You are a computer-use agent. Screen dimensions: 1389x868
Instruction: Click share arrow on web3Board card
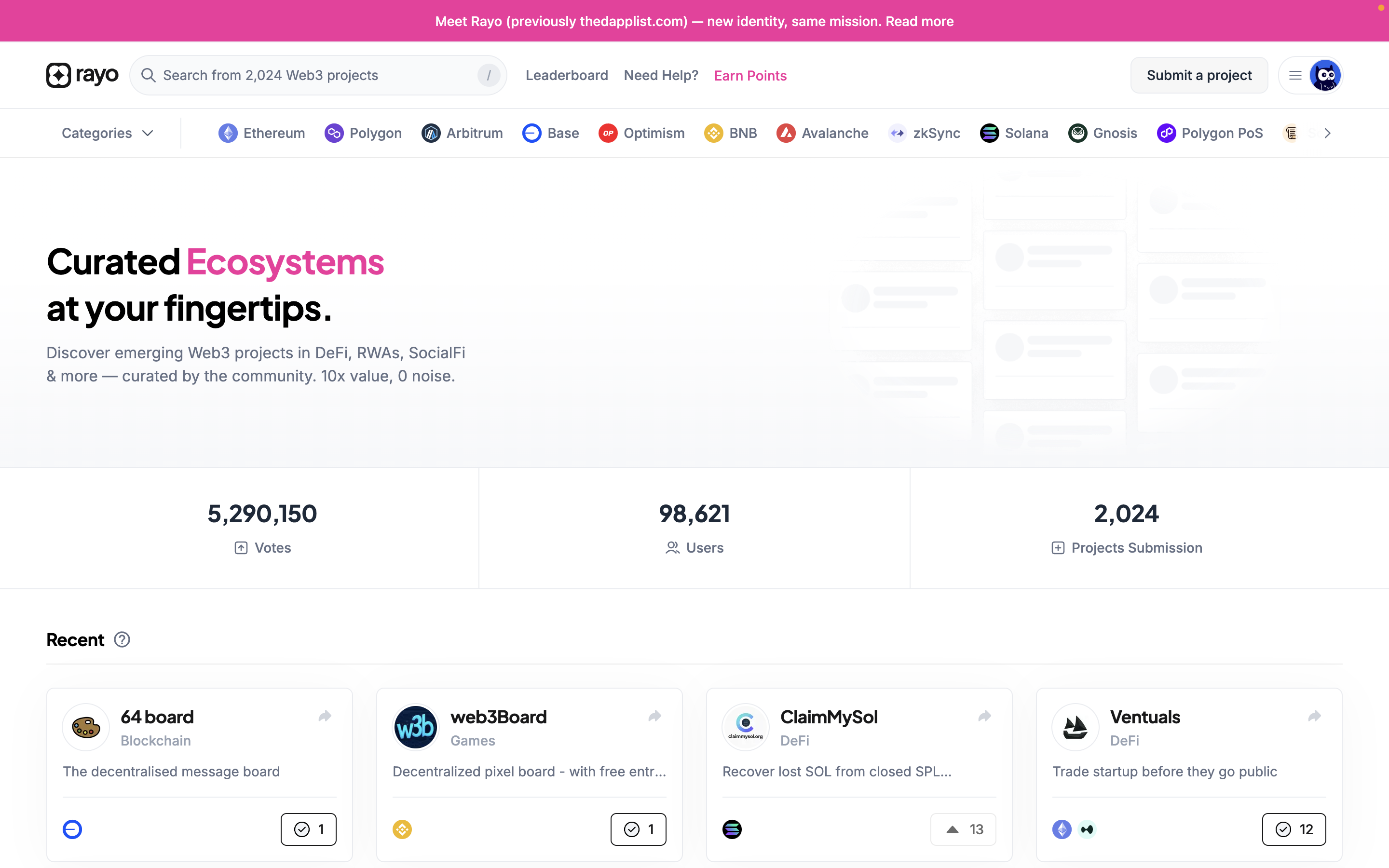[655, 716]
